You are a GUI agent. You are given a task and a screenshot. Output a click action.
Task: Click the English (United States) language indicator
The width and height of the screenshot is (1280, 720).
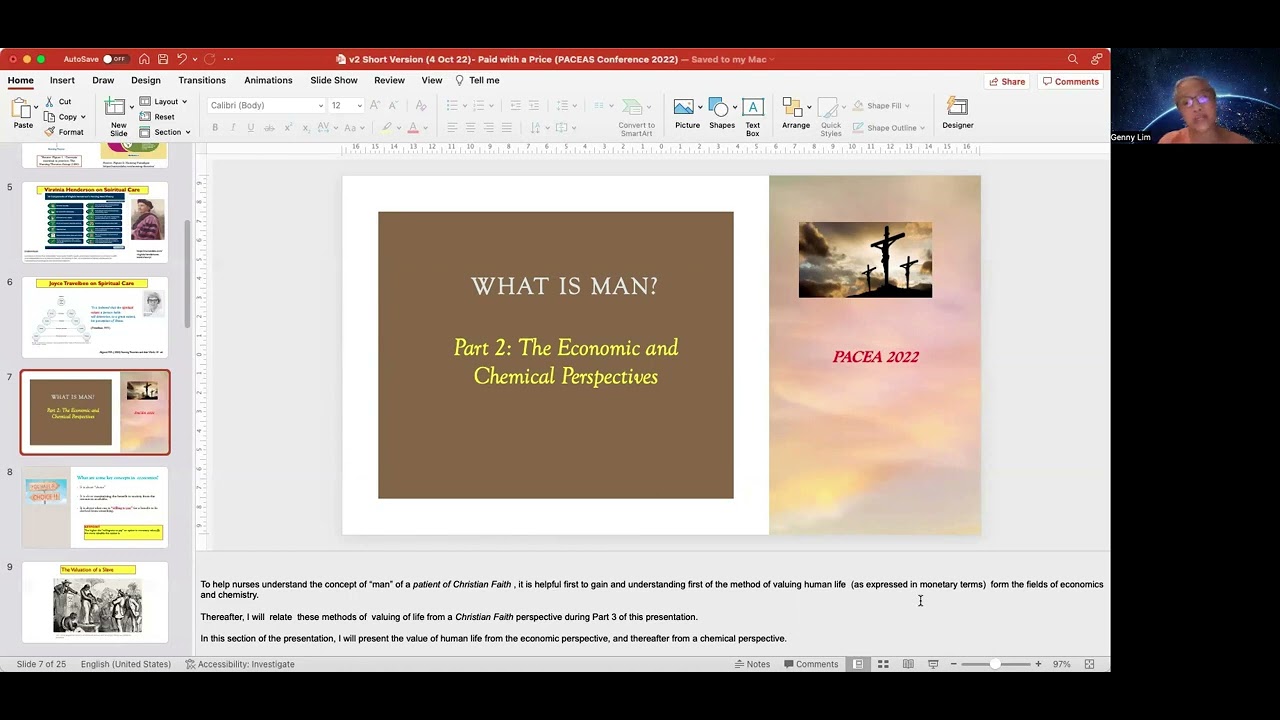126,664
